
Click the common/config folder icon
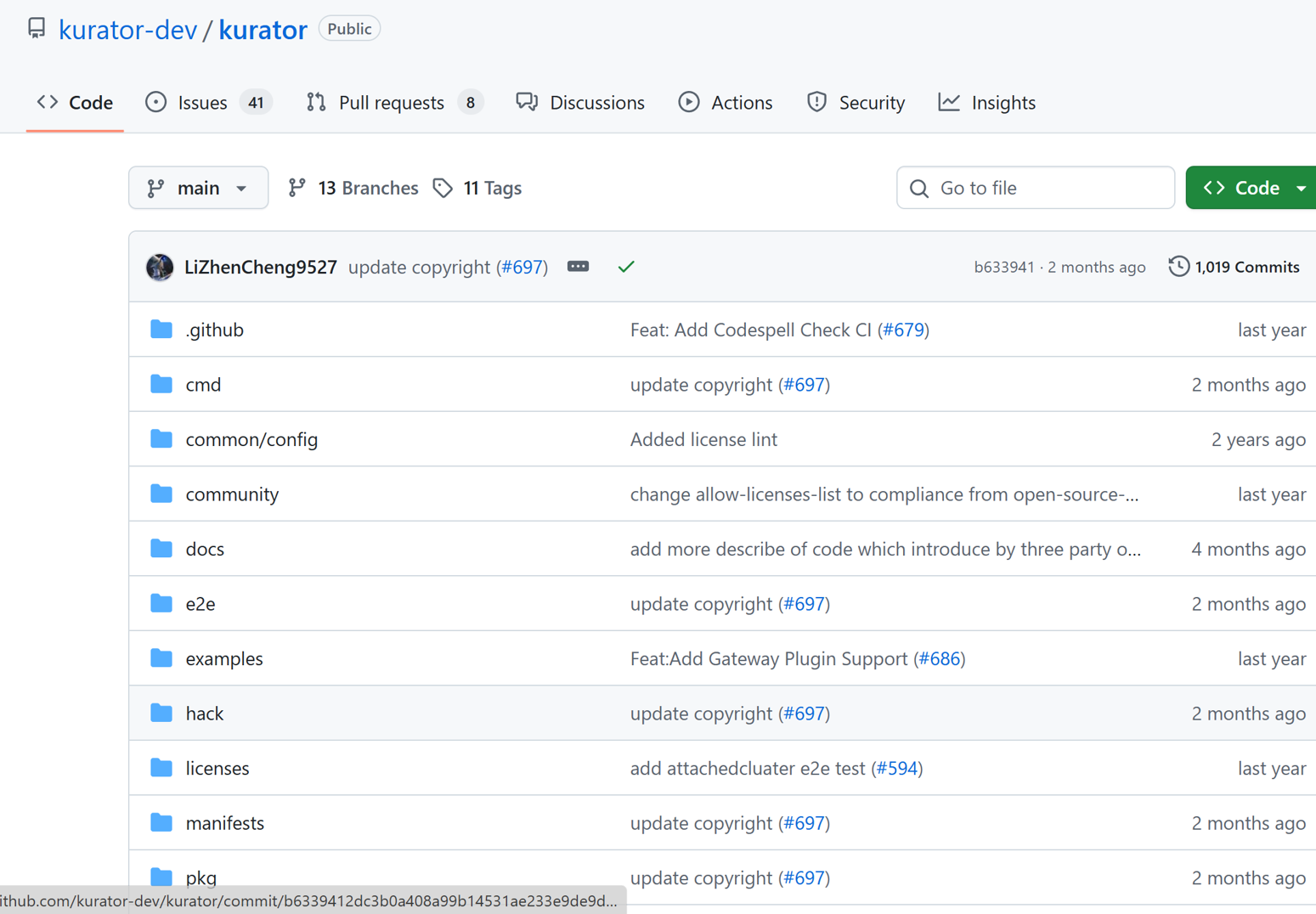click(x=161, y=439)
